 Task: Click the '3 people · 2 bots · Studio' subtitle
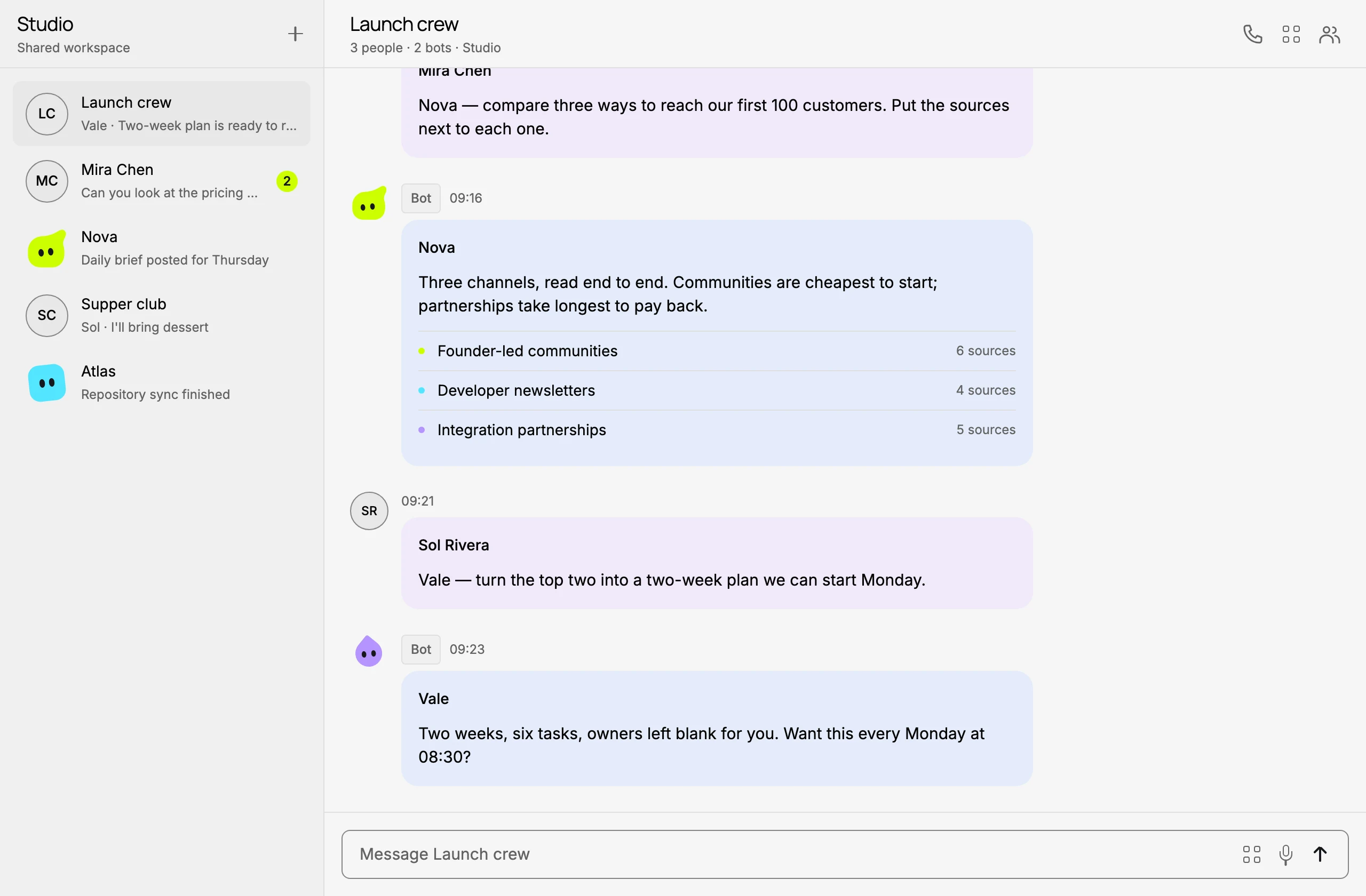coord(425,47)
